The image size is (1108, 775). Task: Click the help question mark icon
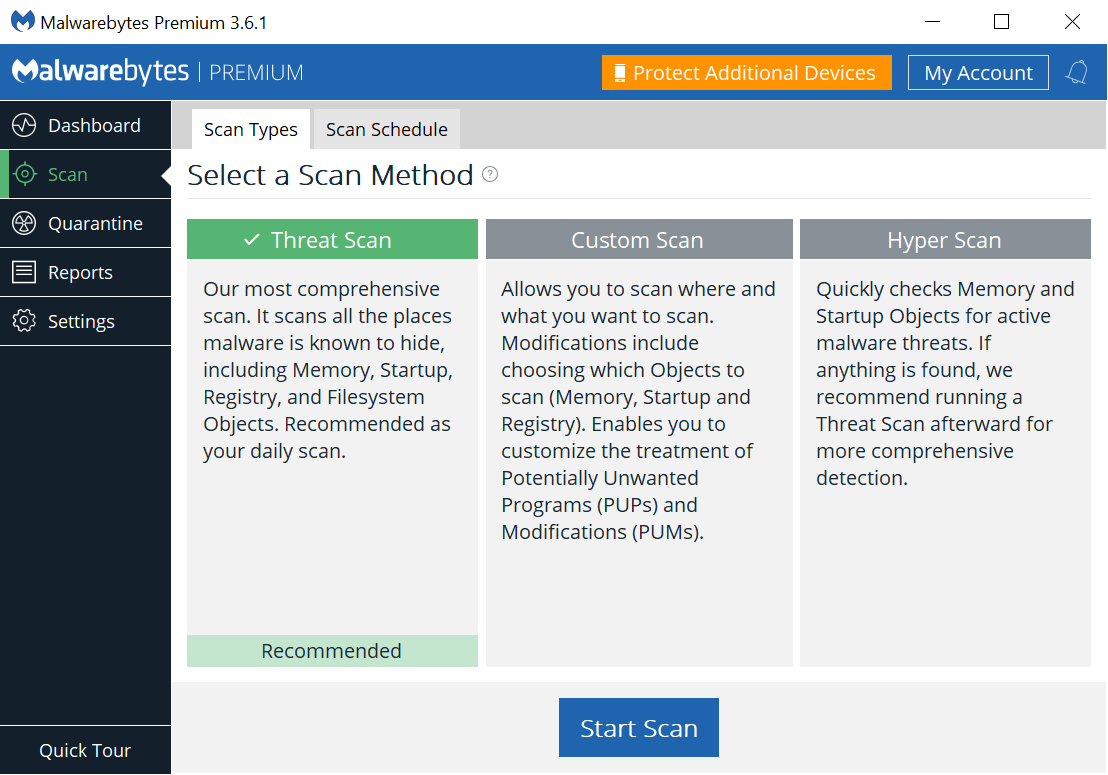click(490, 174)
